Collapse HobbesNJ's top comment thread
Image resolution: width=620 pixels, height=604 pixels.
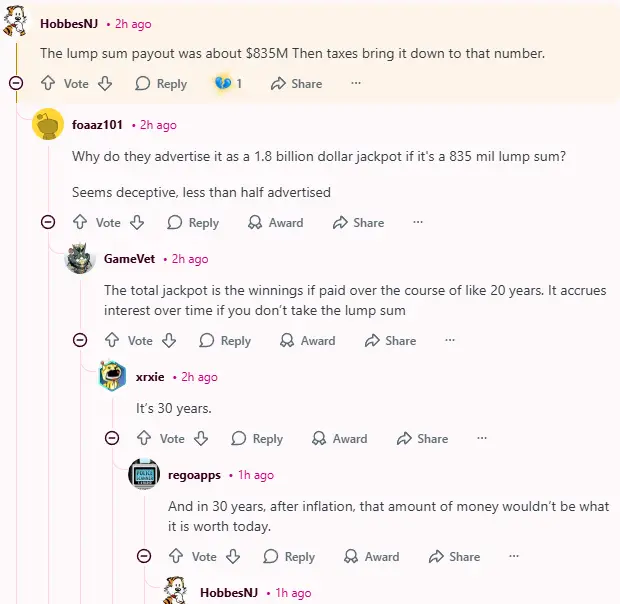point(16,83)
